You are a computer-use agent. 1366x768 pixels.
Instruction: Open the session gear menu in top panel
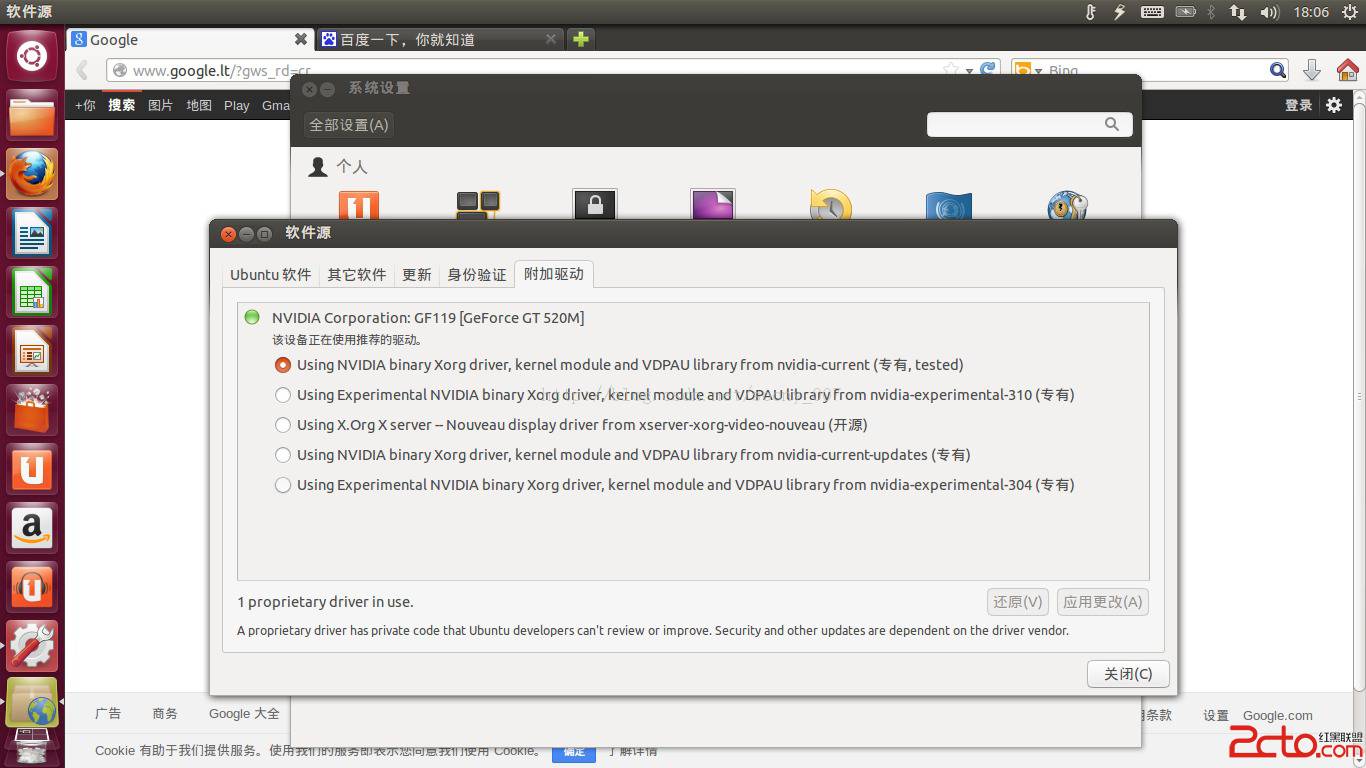coord(1349,12)
